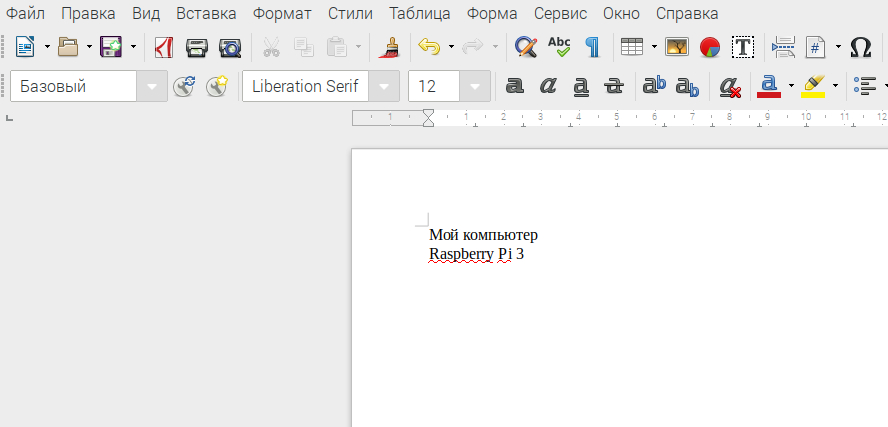Screen dimensions: 888x427
Task: Open Find and Replace
Action: 526,47
